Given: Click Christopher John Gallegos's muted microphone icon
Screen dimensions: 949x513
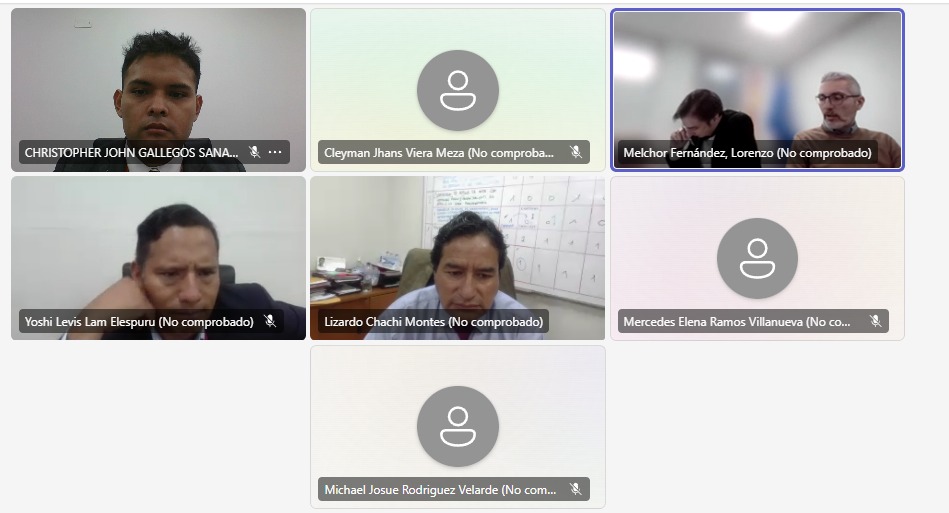Looking at the screenshot, I should coord(255,152).
